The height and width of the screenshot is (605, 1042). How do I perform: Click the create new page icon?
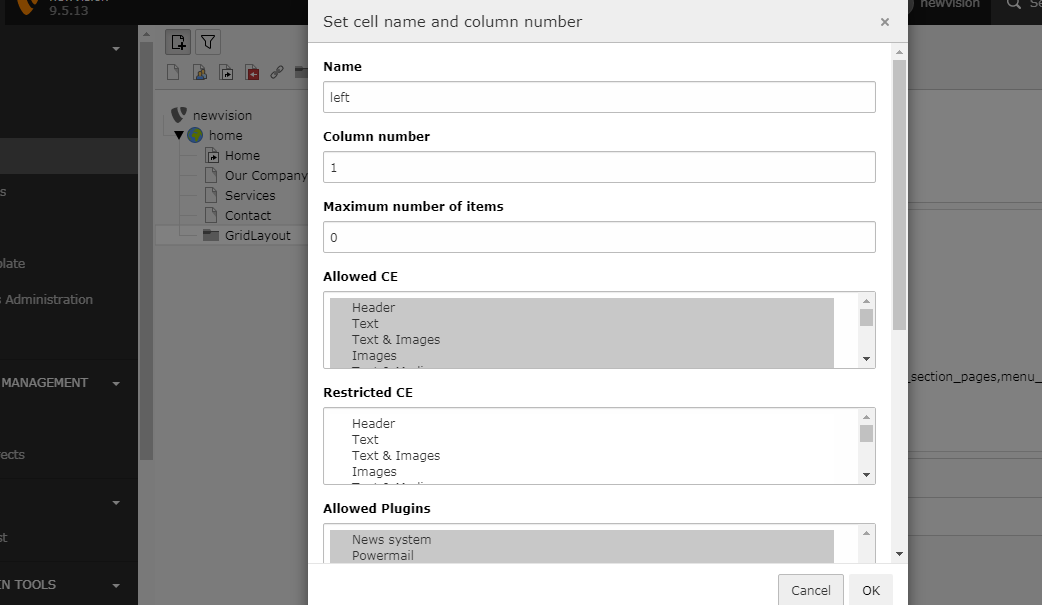[x=178, y=42]
